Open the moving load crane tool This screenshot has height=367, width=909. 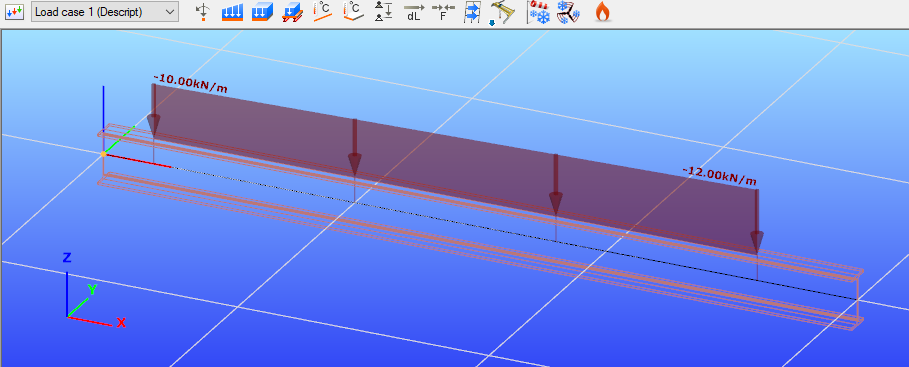[x=502, y=13]
